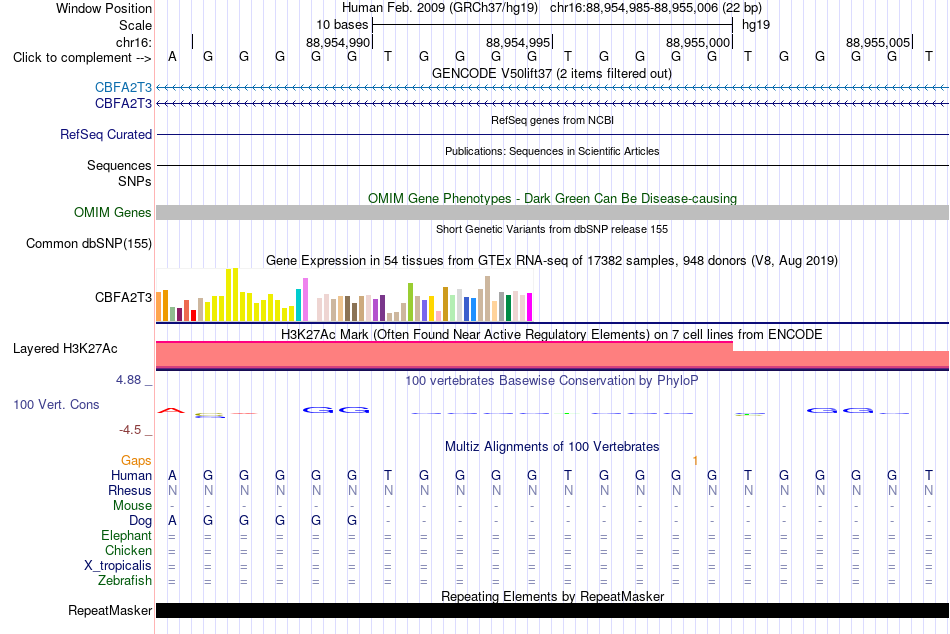Click the 'Click to complement -->' label
950x634 pixels.
click(x=82, y=58)
